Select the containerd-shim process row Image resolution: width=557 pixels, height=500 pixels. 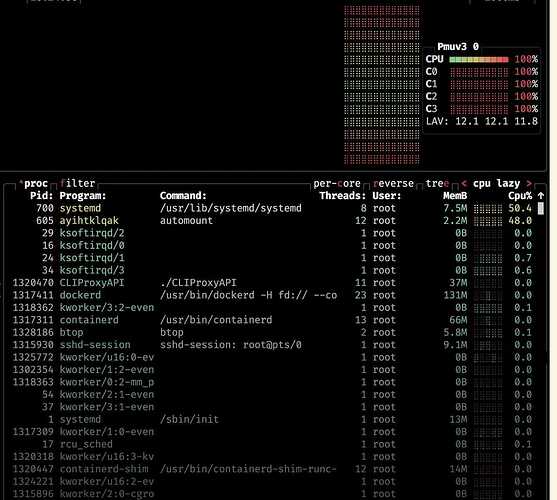[x=272, y=469]
